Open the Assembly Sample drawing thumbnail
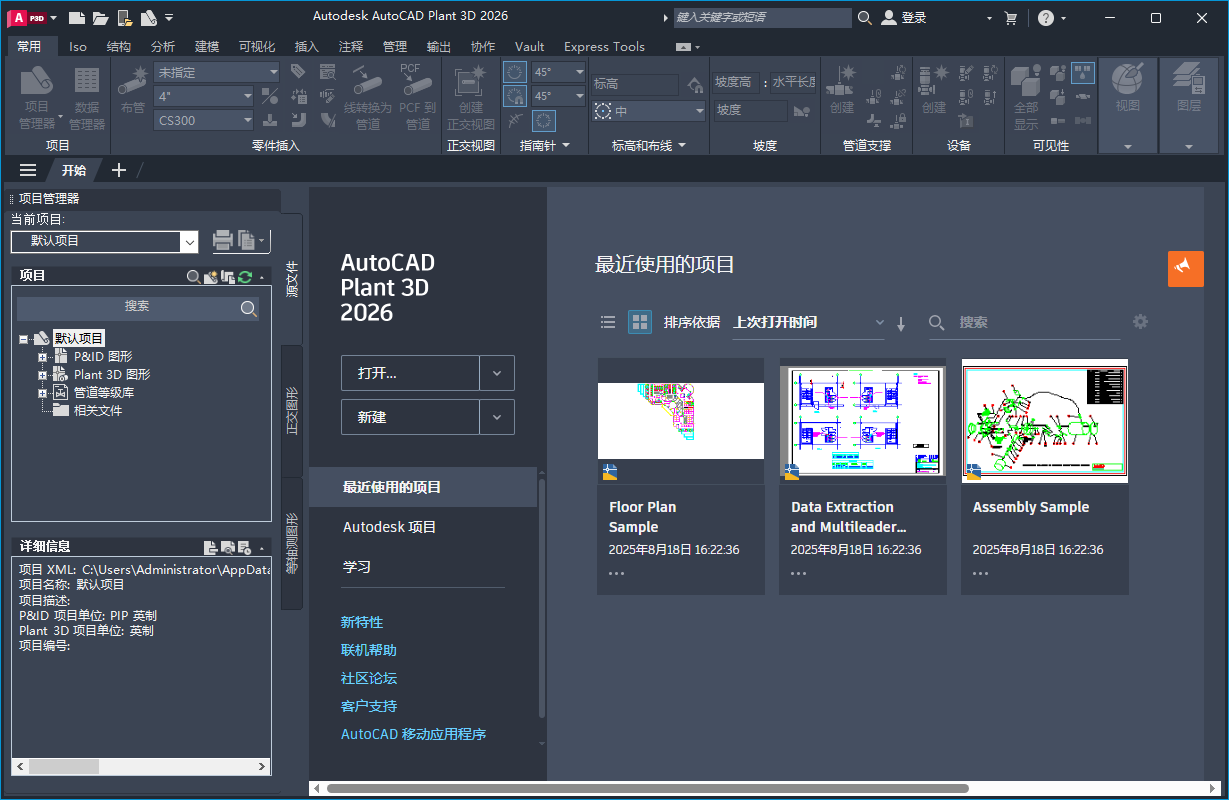The image size is (1229, 800). [x=1044, y=421]
